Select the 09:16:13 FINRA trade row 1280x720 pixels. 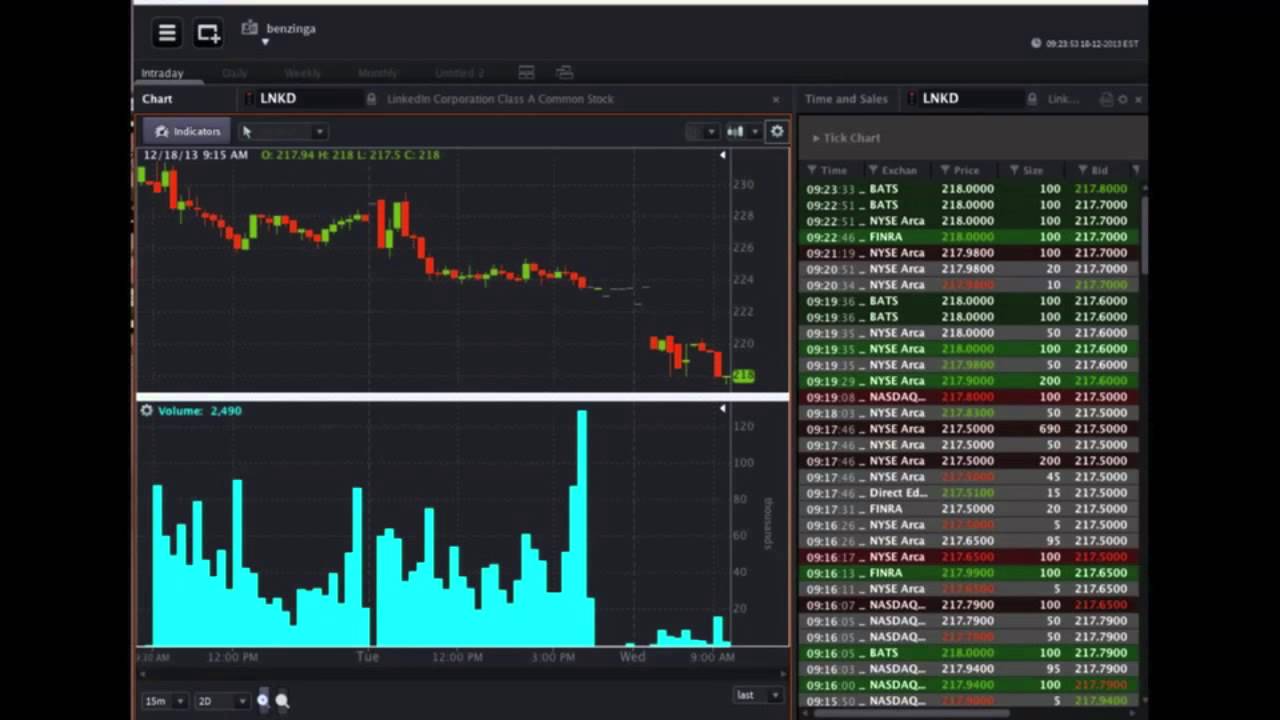point(969,573)
